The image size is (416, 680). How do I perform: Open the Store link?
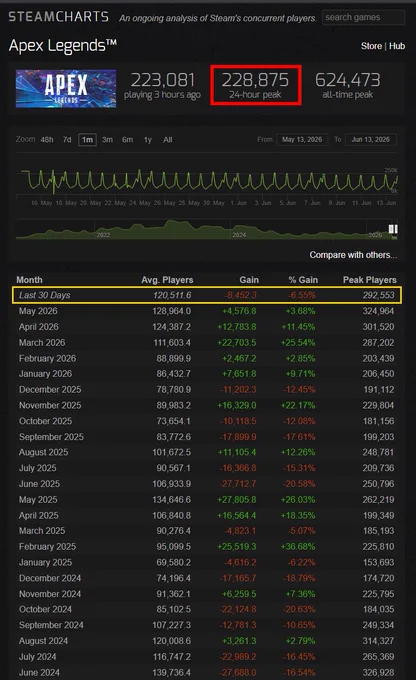point(371,46)
